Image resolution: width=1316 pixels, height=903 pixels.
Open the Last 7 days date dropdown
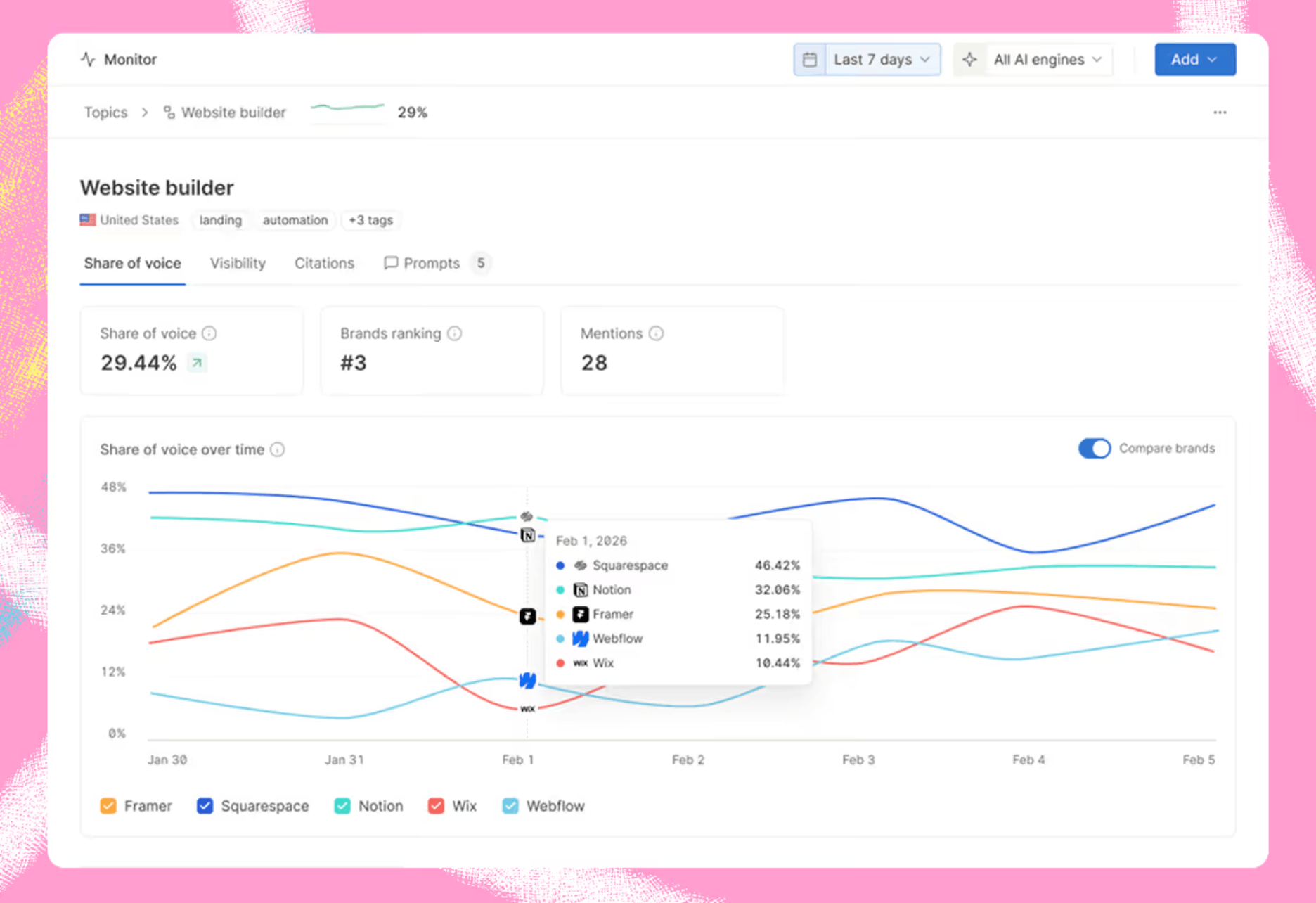867,60
